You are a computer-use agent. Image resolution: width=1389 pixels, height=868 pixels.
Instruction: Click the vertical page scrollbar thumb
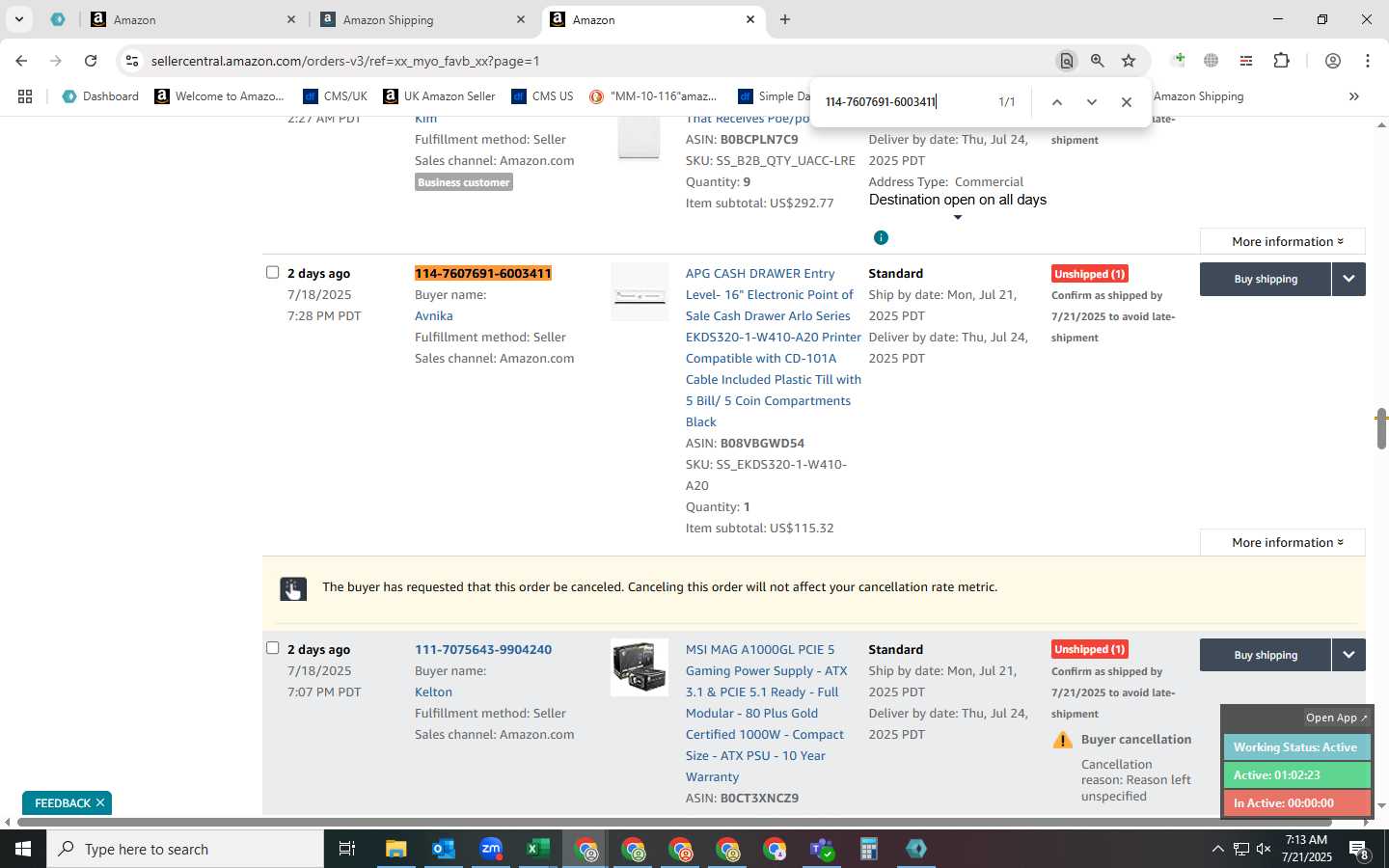(x=1381, y=428)
